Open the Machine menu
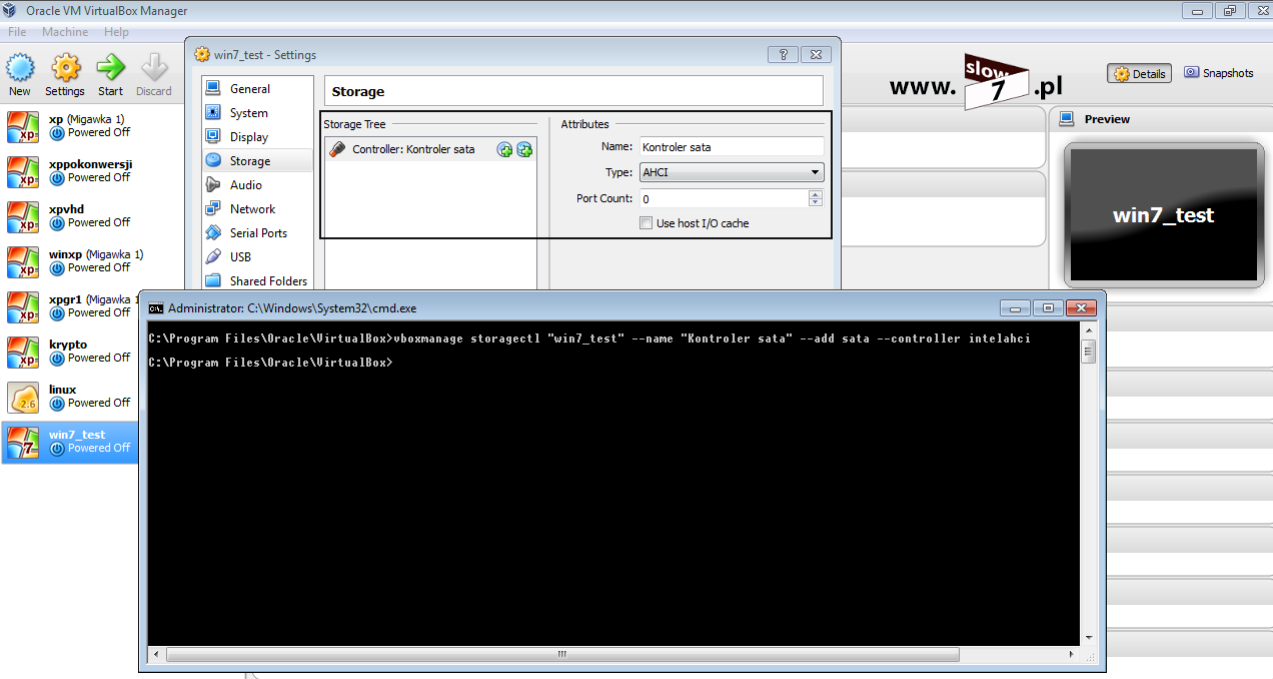Screen dimensions: 1273x679 click(65, 32)
